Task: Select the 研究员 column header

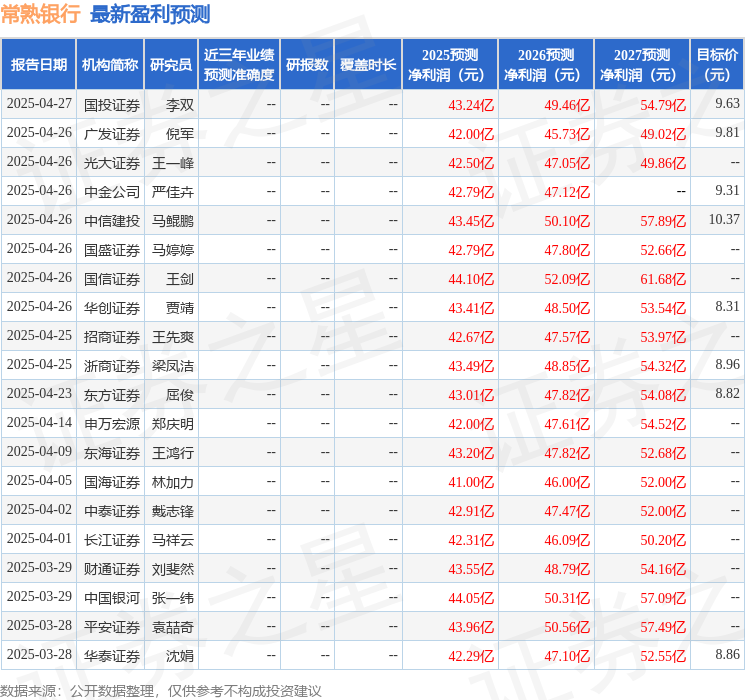Action: (x=171, y=65)
